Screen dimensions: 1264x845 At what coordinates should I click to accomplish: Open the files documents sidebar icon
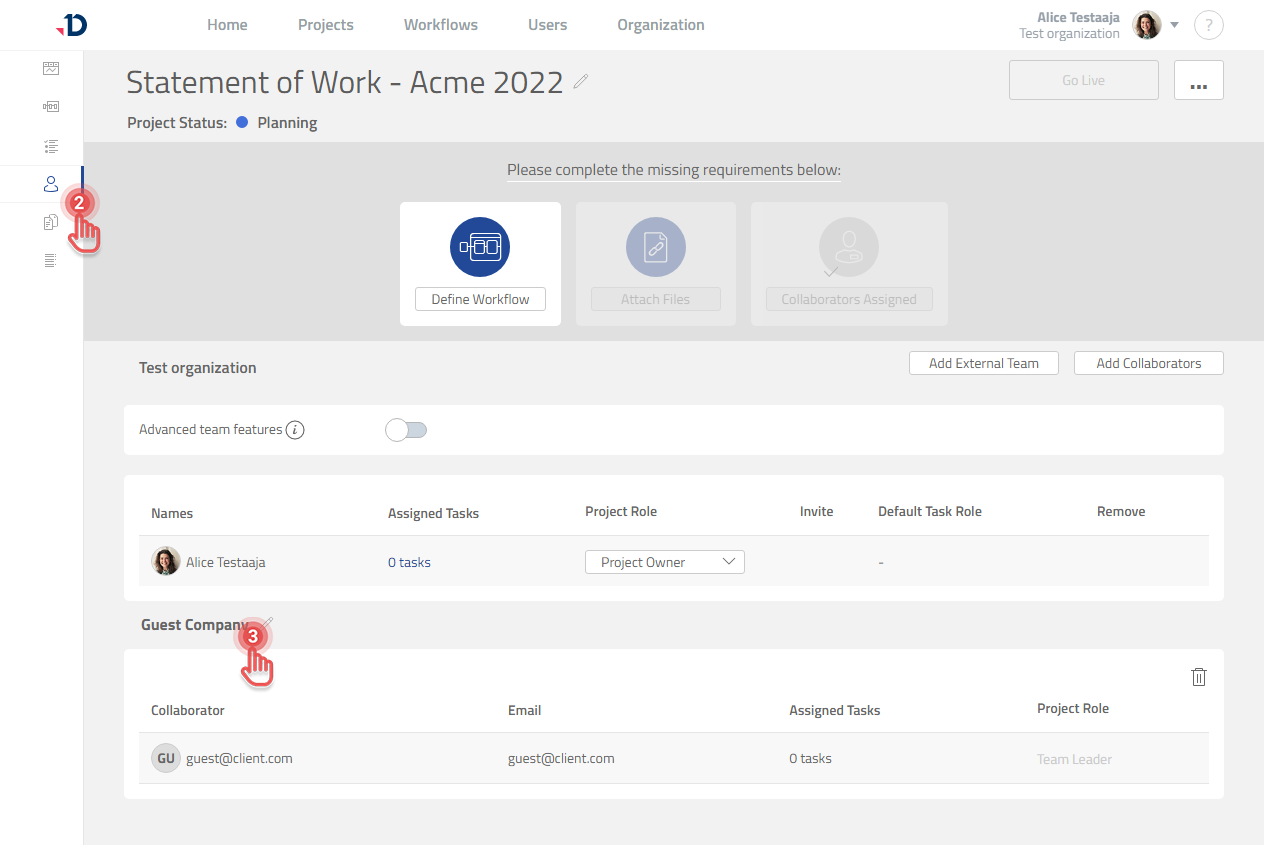pyautogui.click(x=51, y=223)
